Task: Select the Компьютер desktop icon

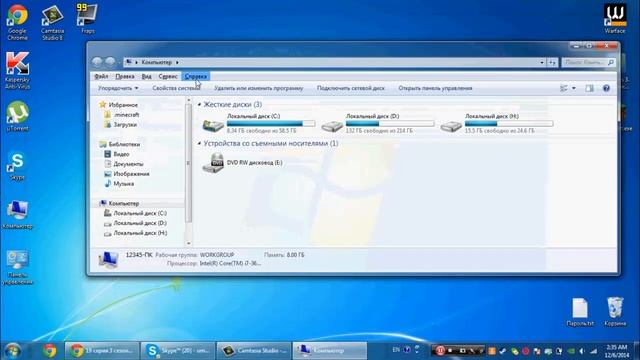Action: pyautogui.click(x=17, y=214)
